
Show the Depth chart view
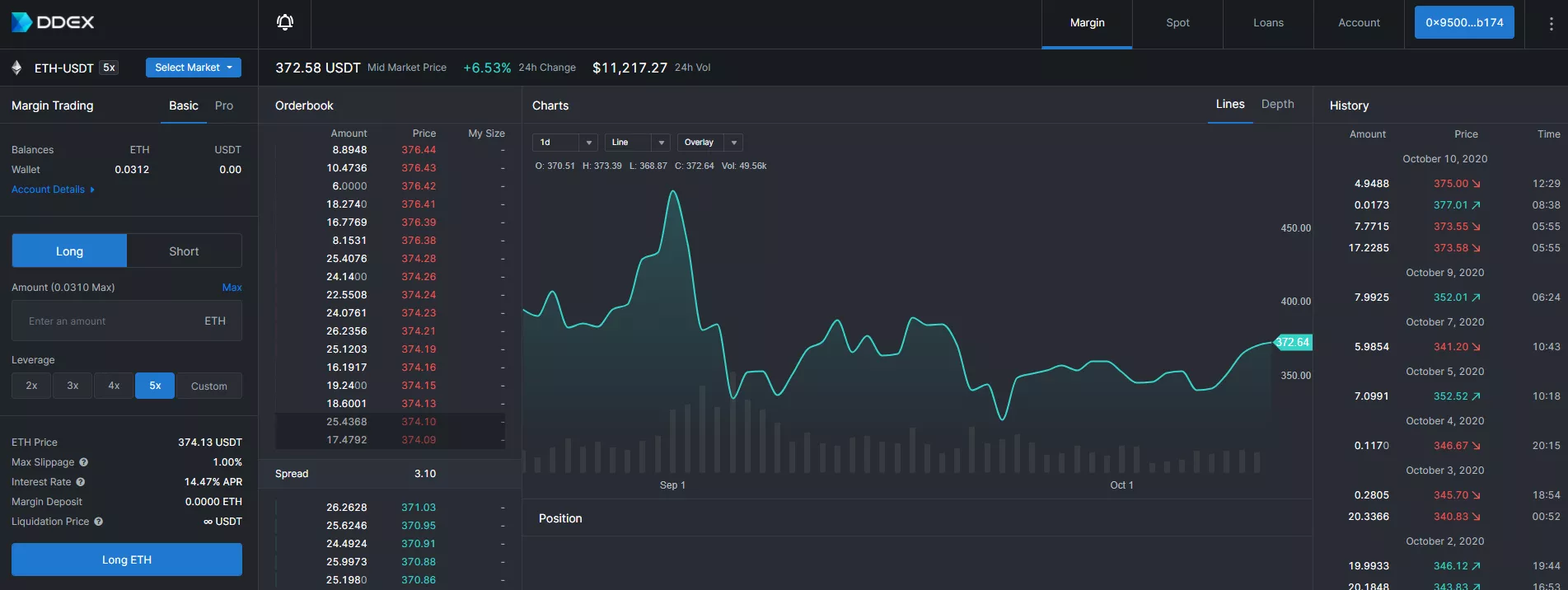[1277, 104]
